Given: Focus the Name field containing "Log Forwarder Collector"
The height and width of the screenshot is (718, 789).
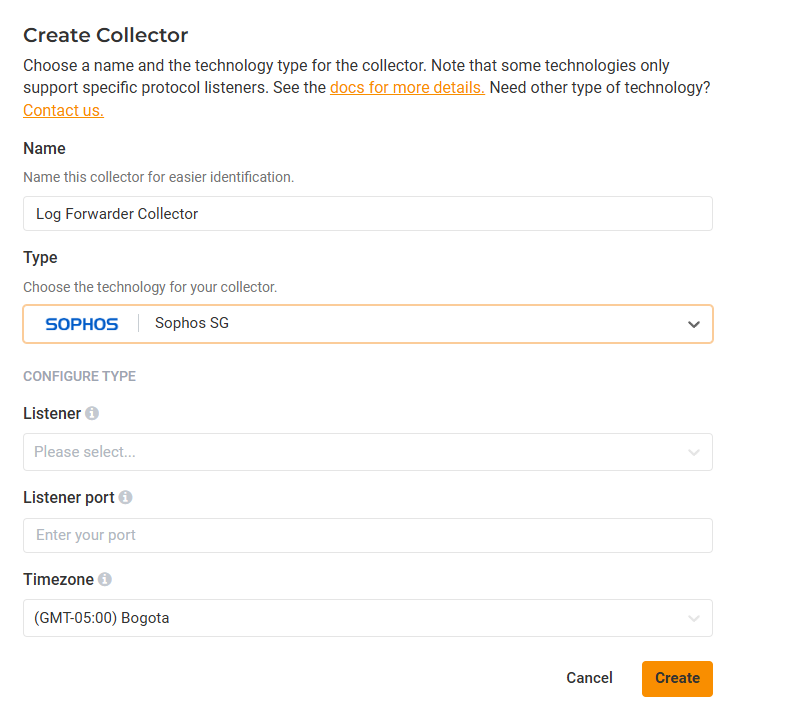Looking at the screenshot, I should (x=367, y=214).
